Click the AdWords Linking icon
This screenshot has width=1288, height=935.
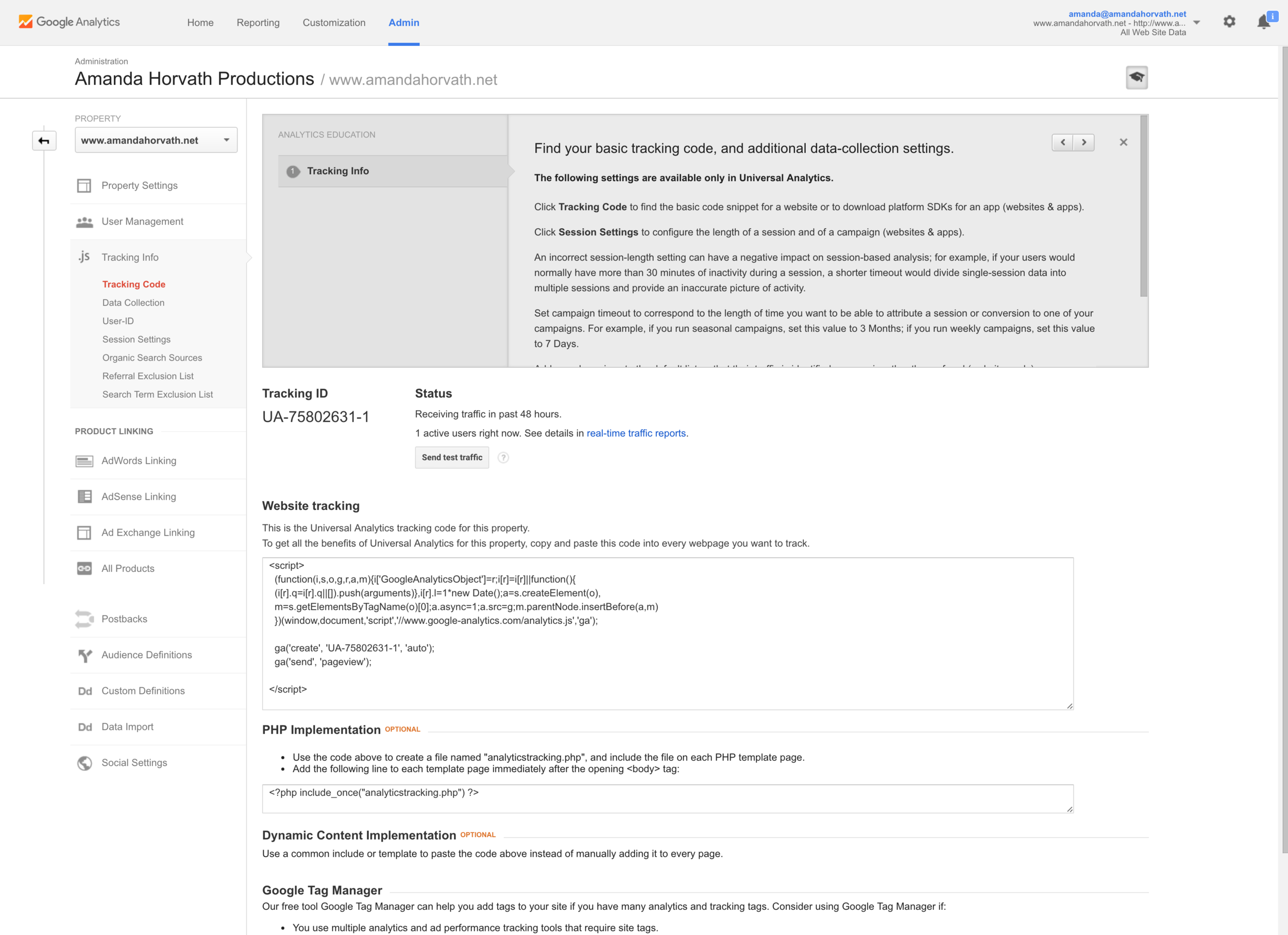(84, 461)
